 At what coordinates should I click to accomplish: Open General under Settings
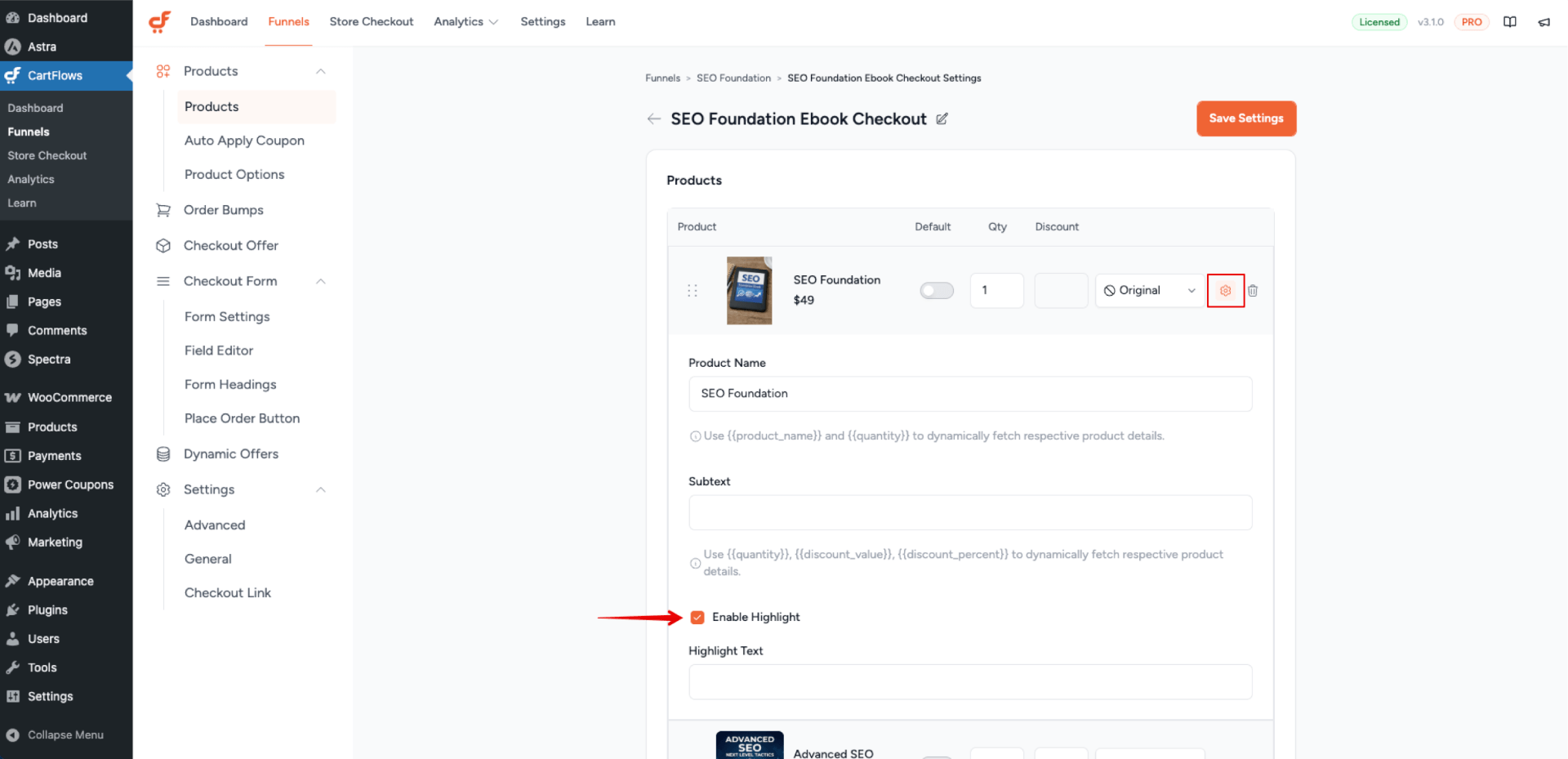pyautogui.click(x=208, y=560)
